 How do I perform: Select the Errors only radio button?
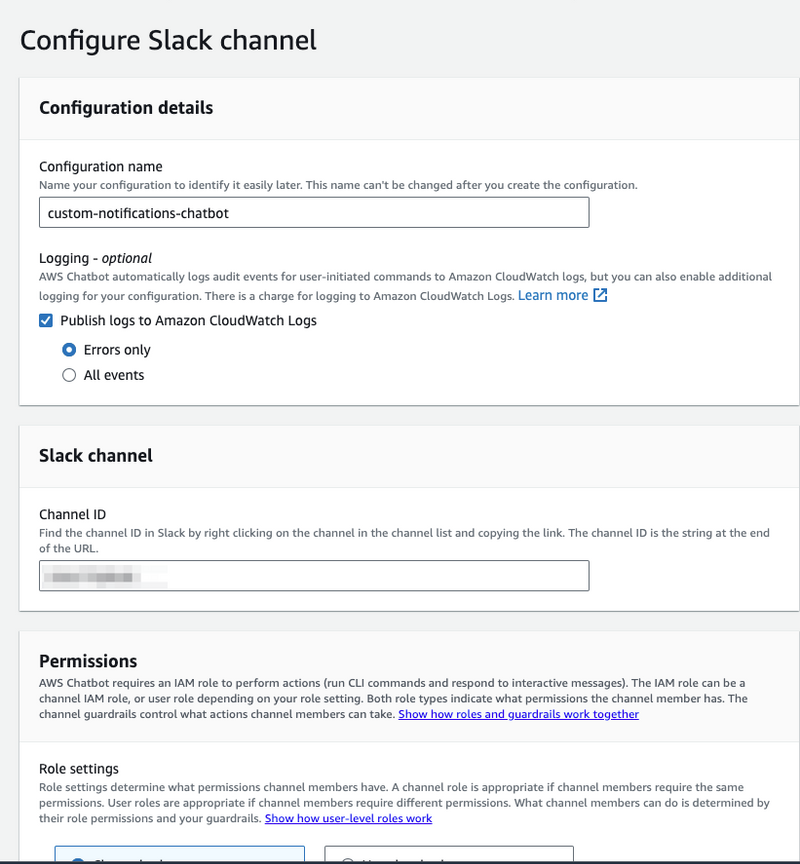(69, 350)
